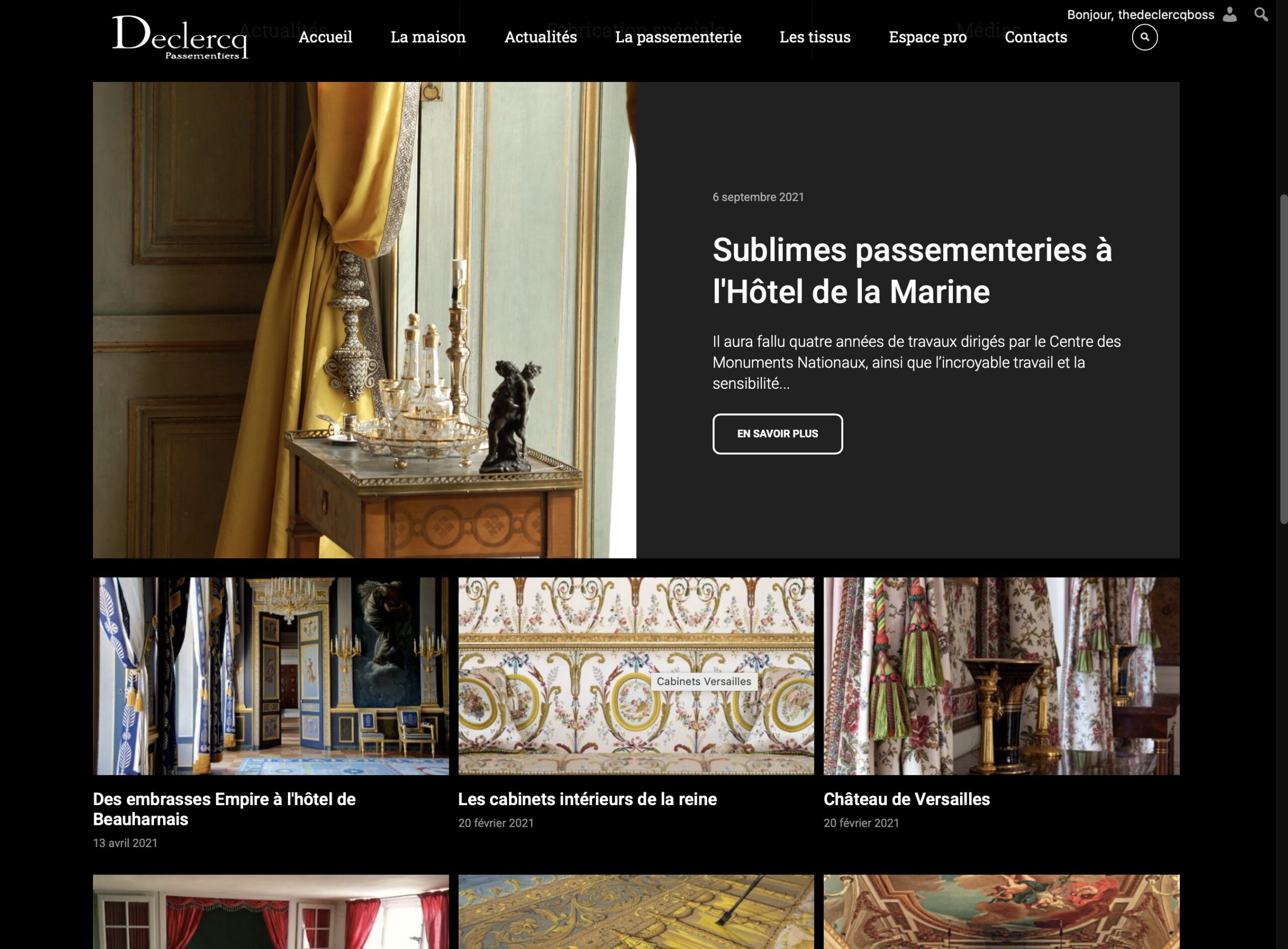Go to Actualités in navigation
Image resolution: width=1288 pixels, height=949 pixels.
pyautogui.click(x=540, y=37)
